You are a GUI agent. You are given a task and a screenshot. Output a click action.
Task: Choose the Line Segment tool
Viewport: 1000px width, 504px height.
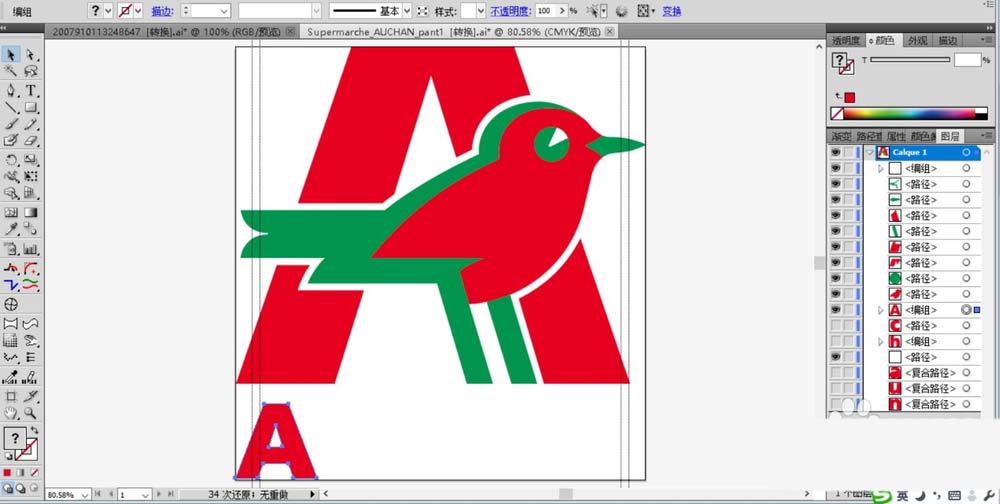(x=11, y=107)
